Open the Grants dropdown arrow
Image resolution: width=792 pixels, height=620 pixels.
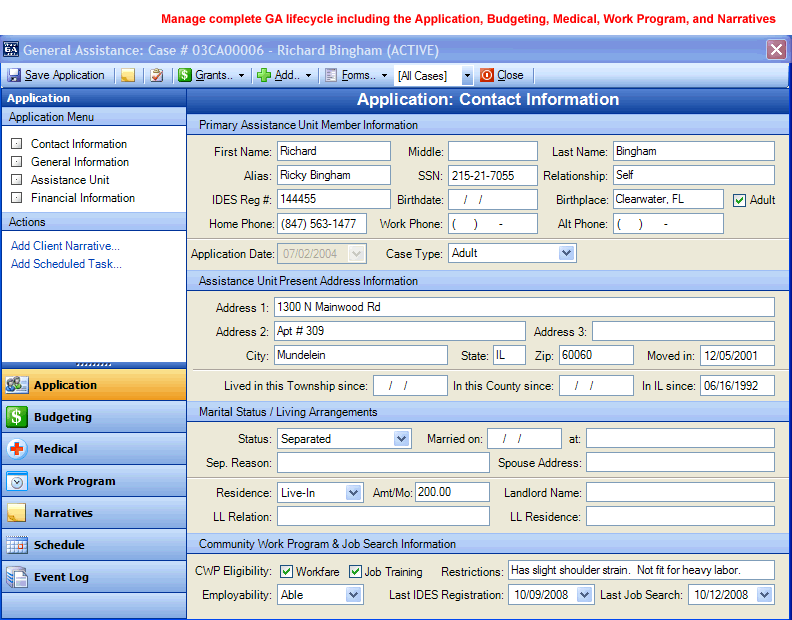[241, 76]
